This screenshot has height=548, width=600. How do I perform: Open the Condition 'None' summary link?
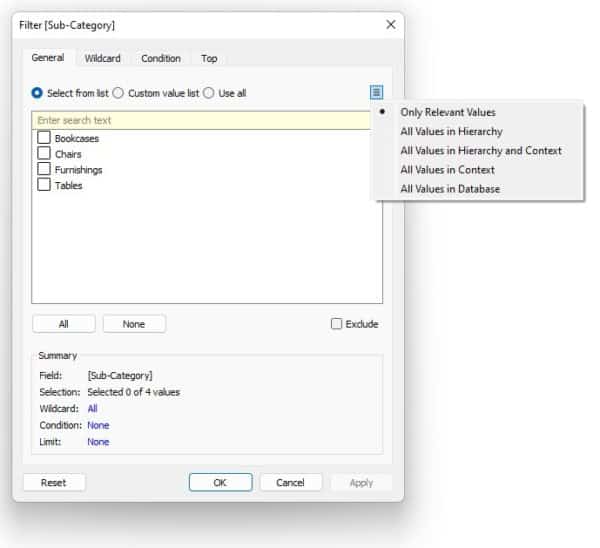(98, 425)
